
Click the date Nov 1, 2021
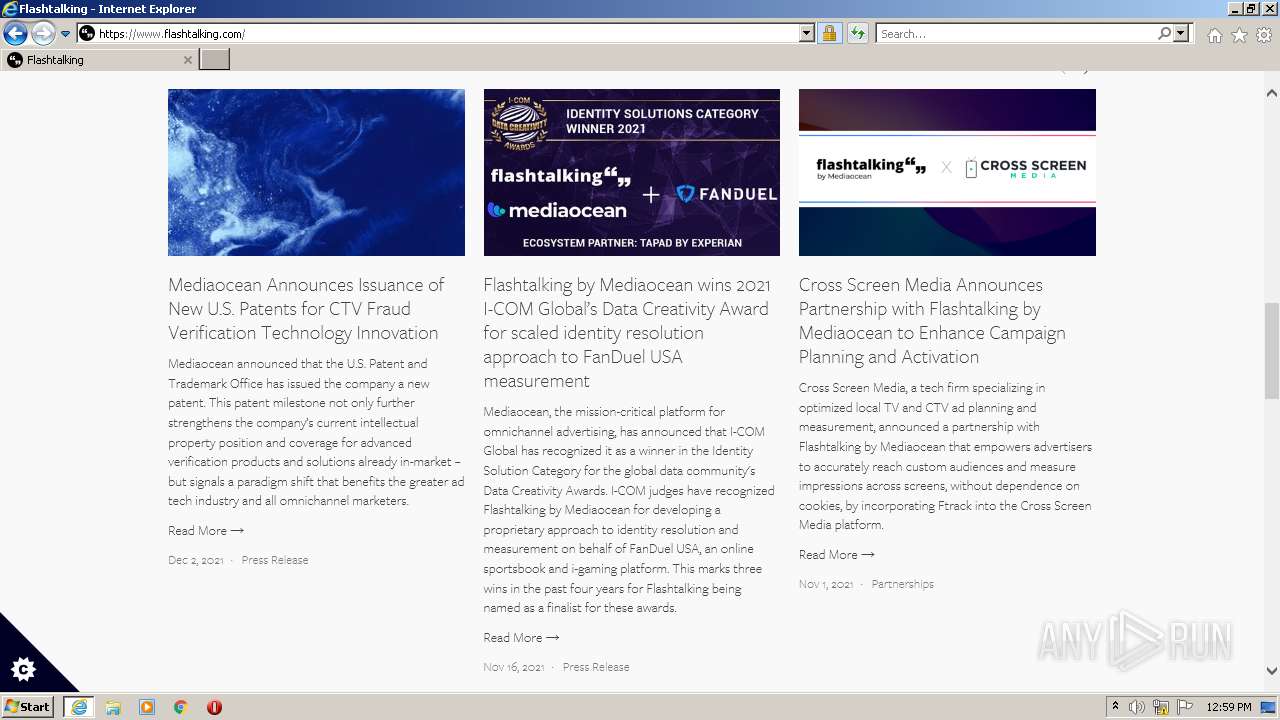click(826, 584)
